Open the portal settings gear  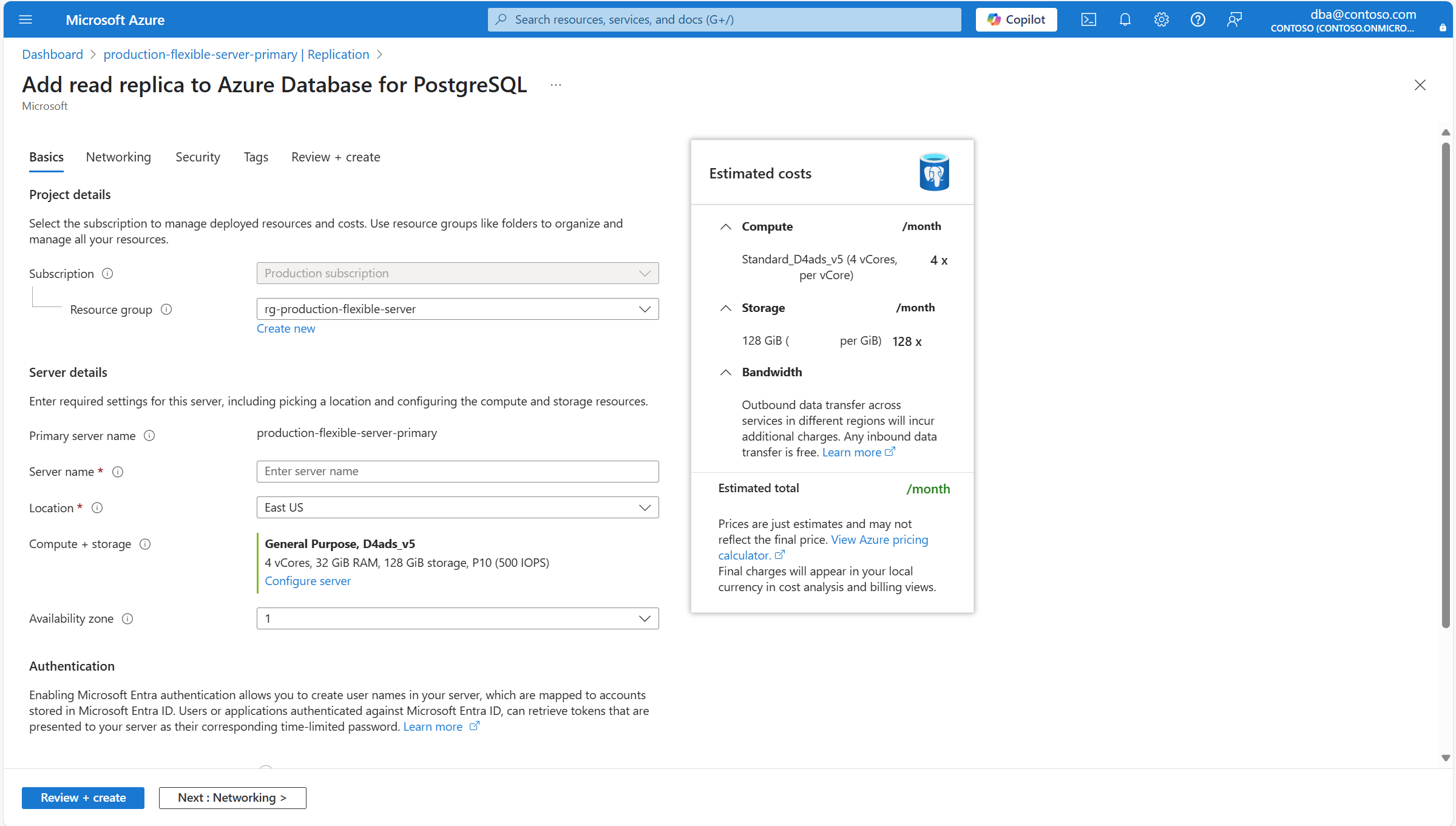(1161, 19)
